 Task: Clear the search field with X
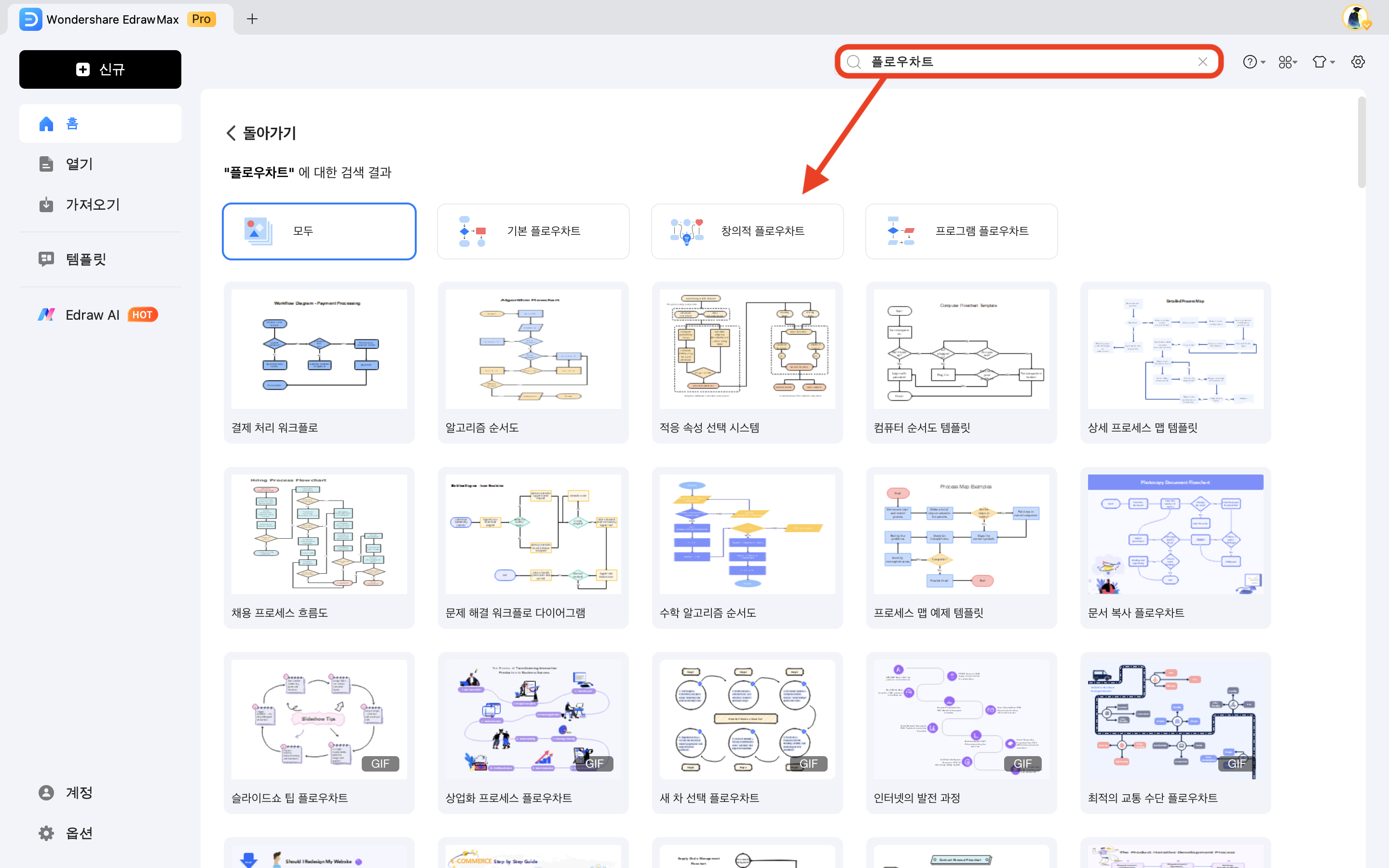[1202, 62]
